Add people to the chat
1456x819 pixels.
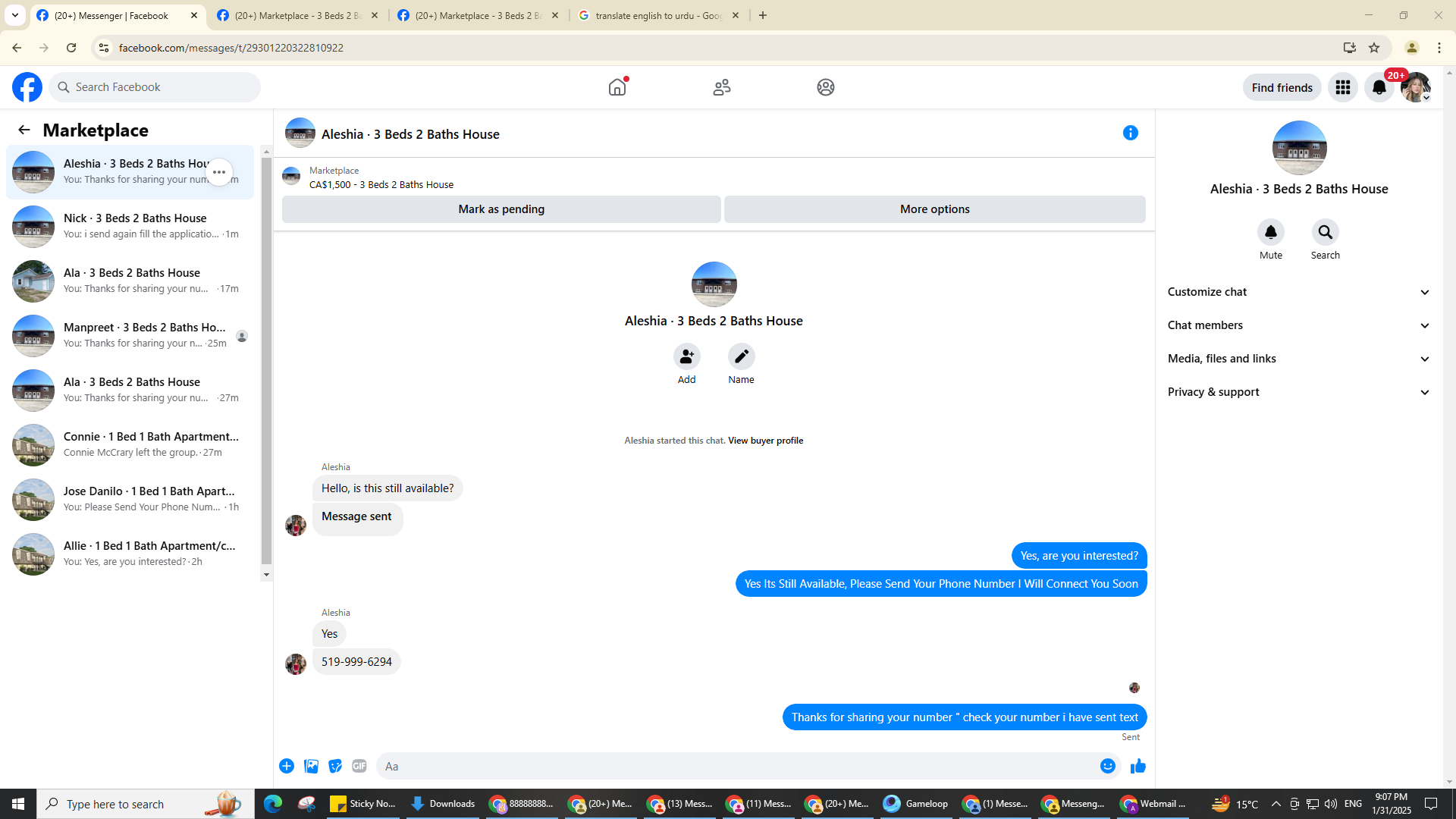click(687, 356)
